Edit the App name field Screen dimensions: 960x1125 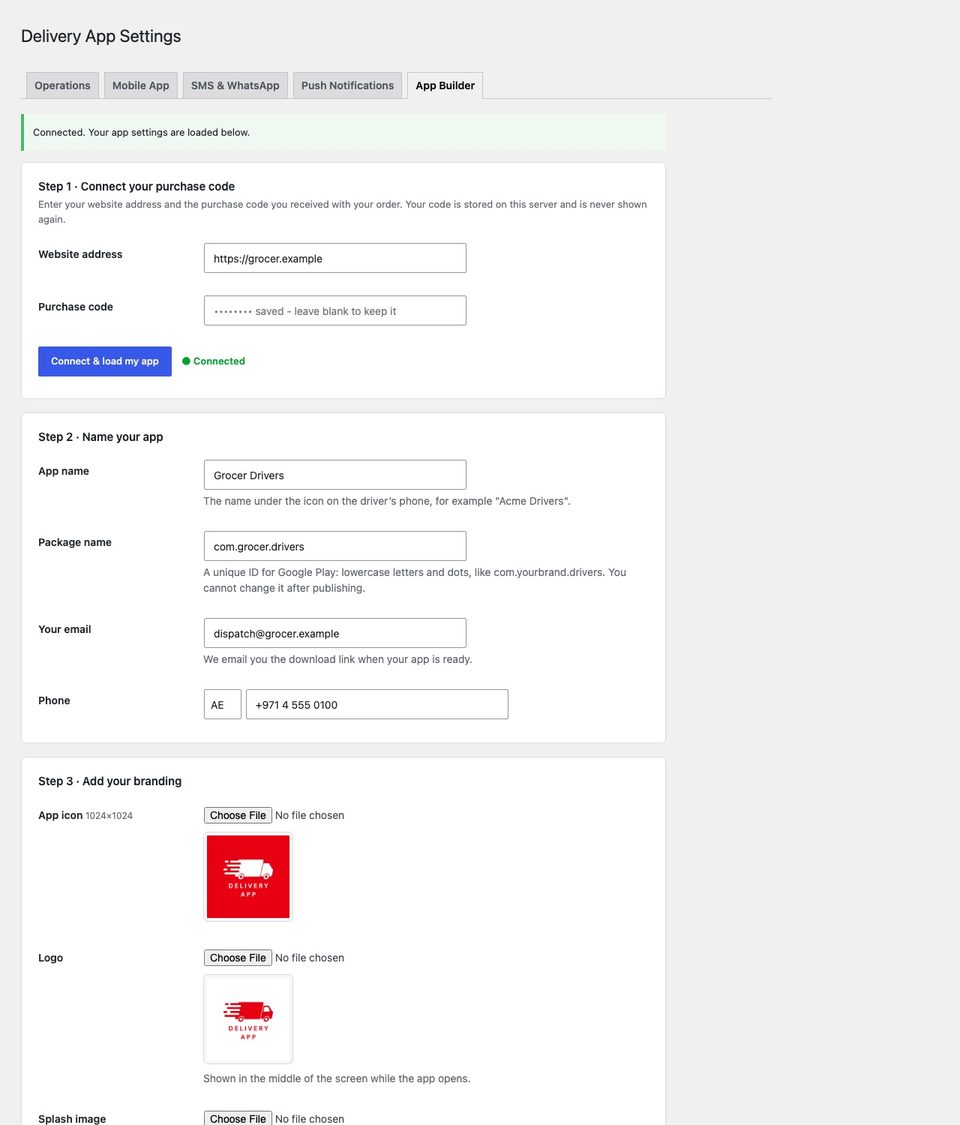[x=335, y=475]
